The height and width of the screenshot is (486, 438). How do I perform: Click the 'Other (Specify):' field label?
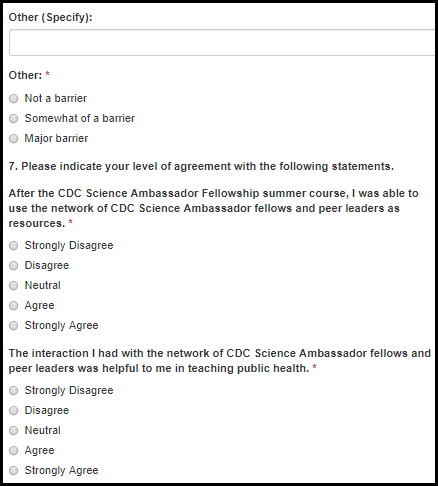(x=50, y=17)
